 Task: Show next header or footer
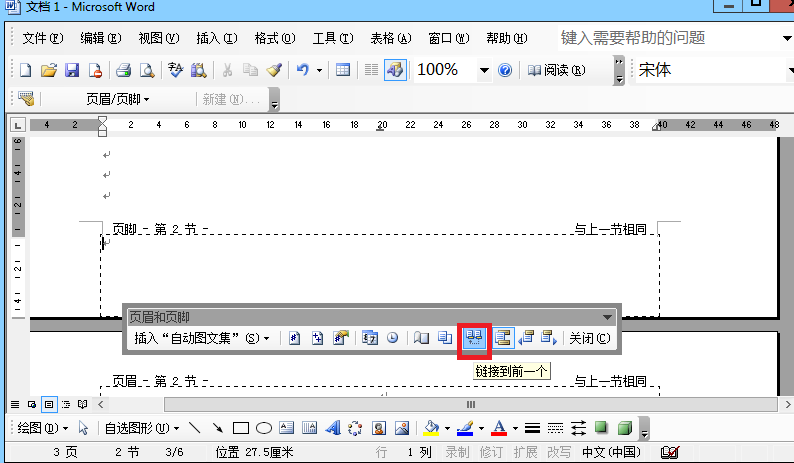pyautogui.click(x=549, y=338)
